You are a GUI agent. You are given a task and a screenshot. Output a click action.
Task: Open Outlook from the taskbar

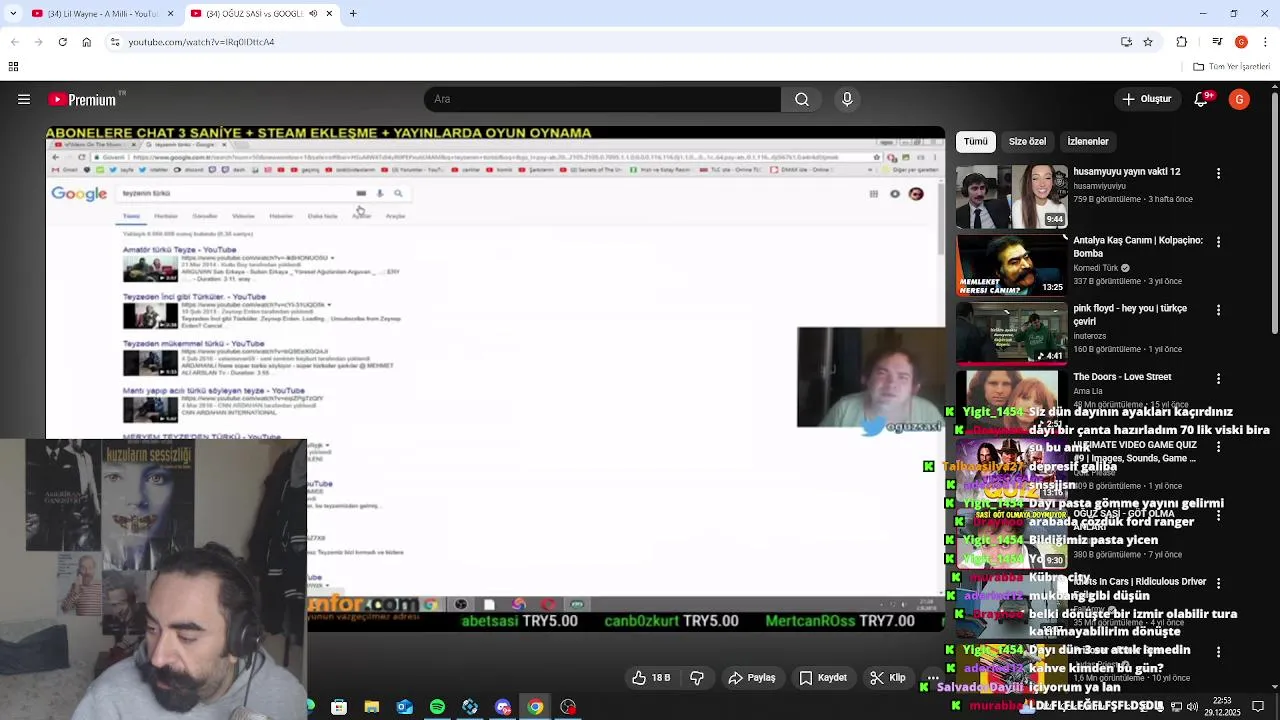pos(404,707)
